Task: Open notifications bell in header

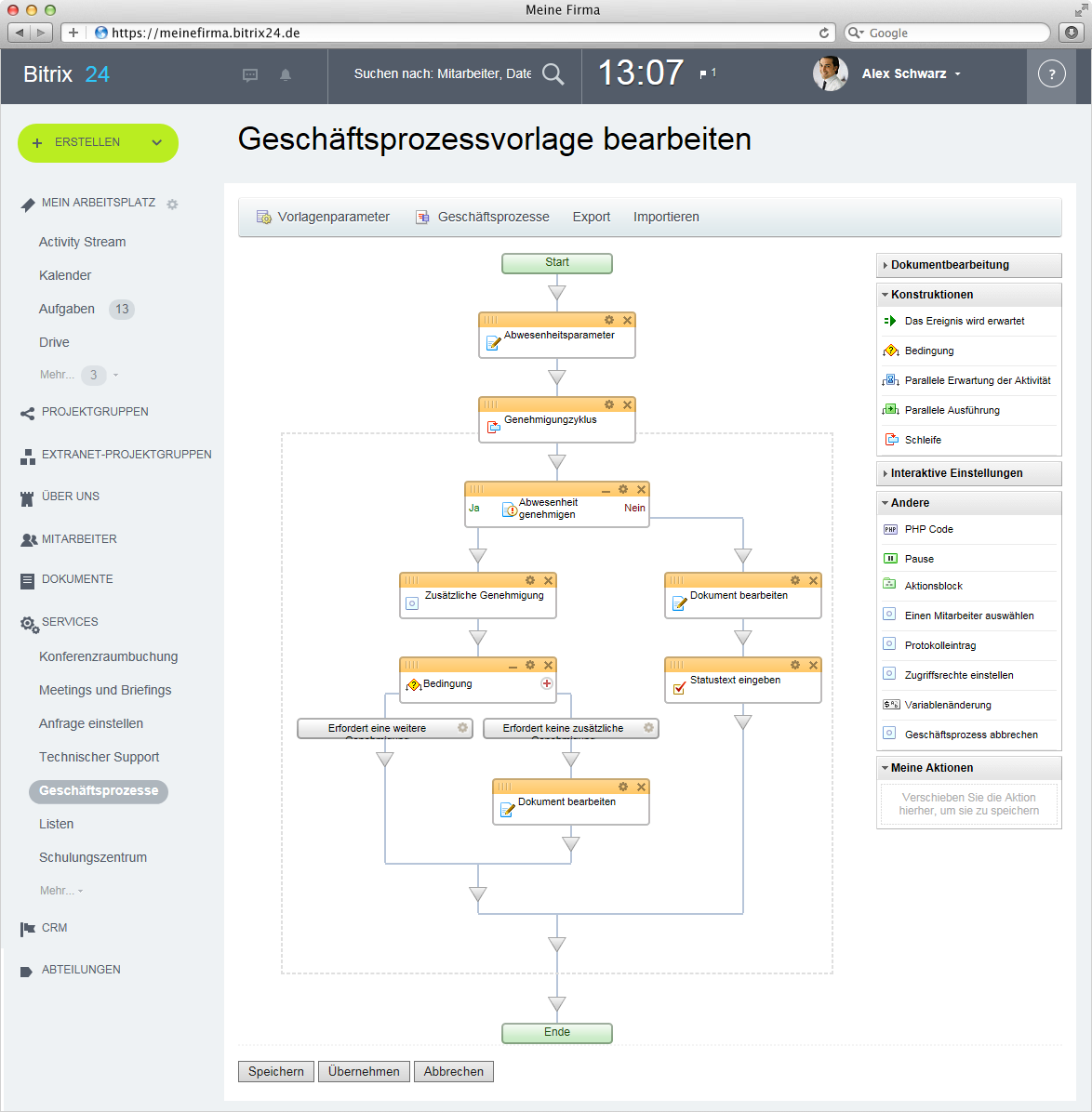Action: click(286, 74)
